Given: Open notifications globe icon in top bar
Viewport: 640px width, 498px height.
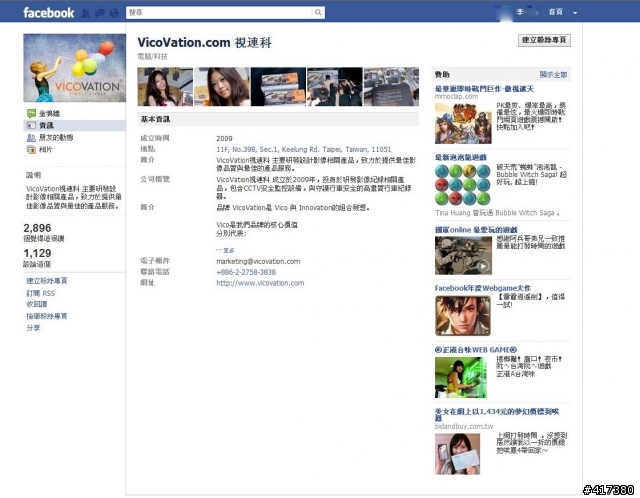Looking at the screenshot, I should pyautogui.click(x=114, y=13).
